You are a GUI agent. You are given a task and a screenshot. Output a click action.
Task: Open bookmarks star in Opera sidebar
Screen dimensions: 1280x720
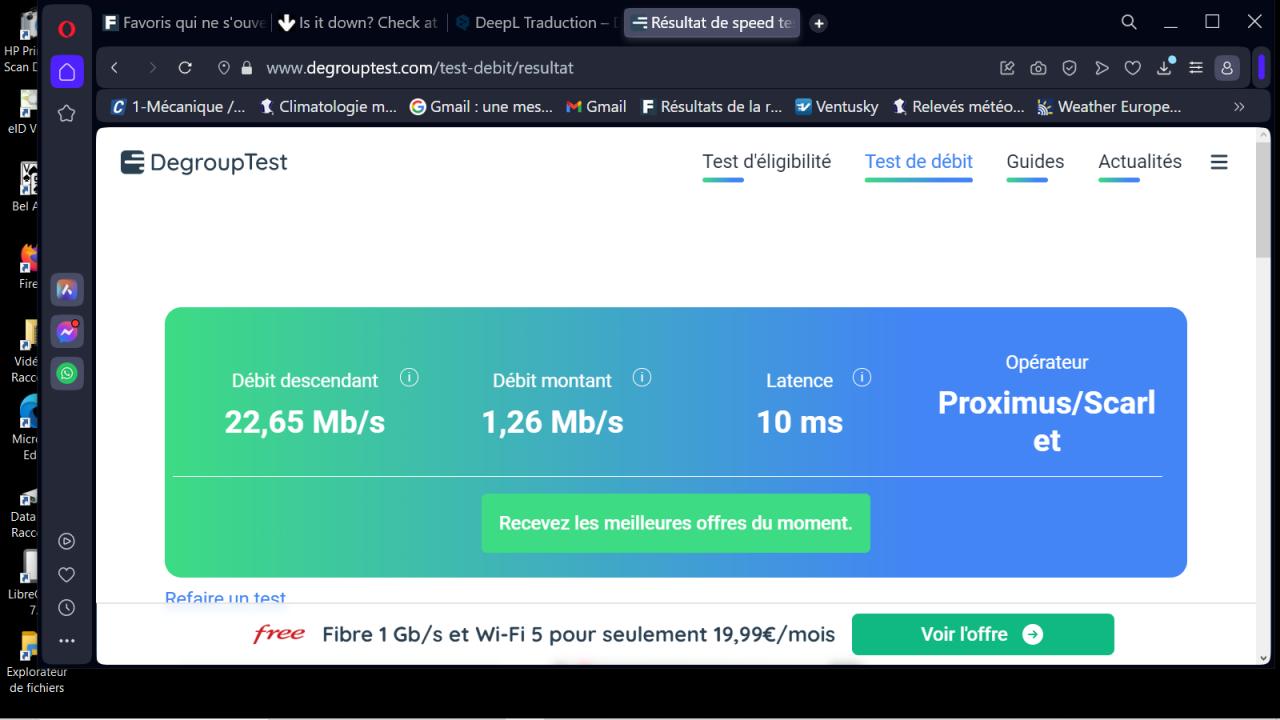67,114
